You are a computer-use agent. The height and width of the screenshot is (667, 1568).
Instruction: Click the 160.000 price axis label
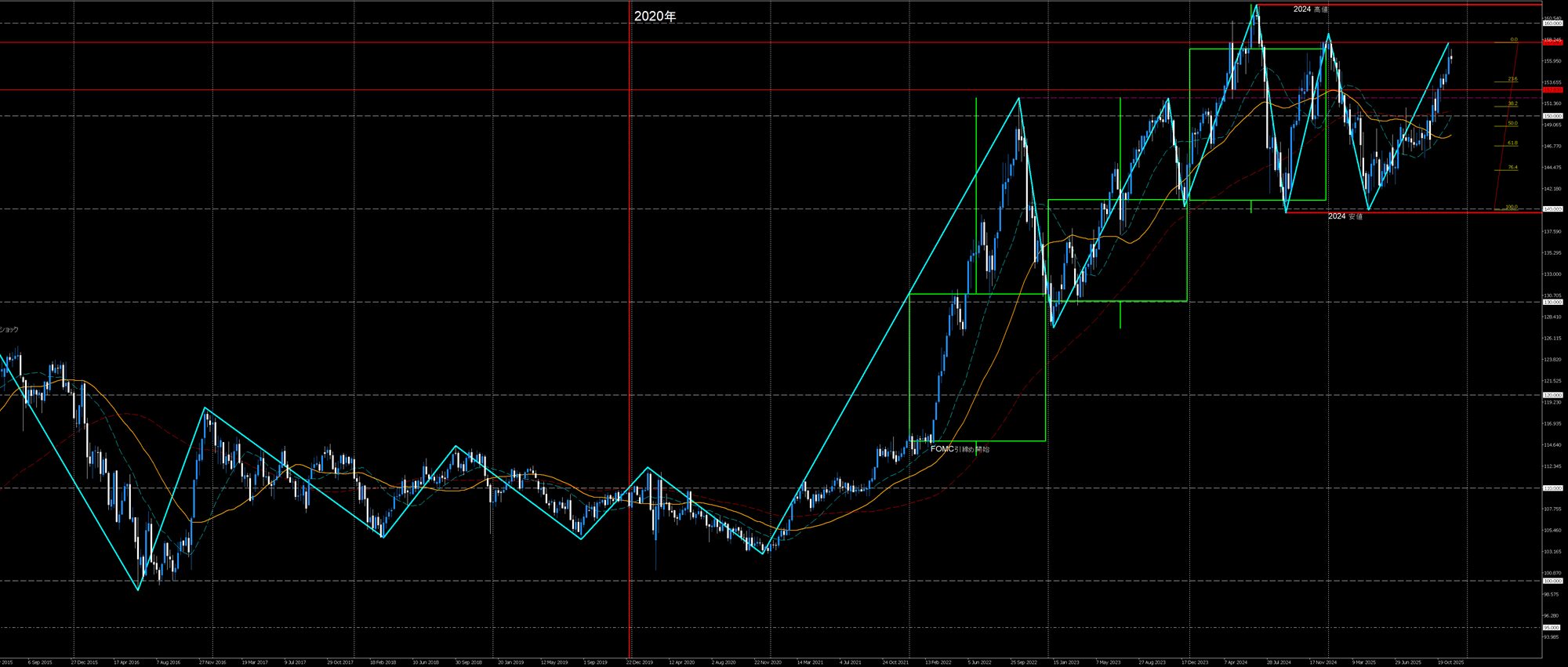pyautogui.click(x=1552, y=24)
